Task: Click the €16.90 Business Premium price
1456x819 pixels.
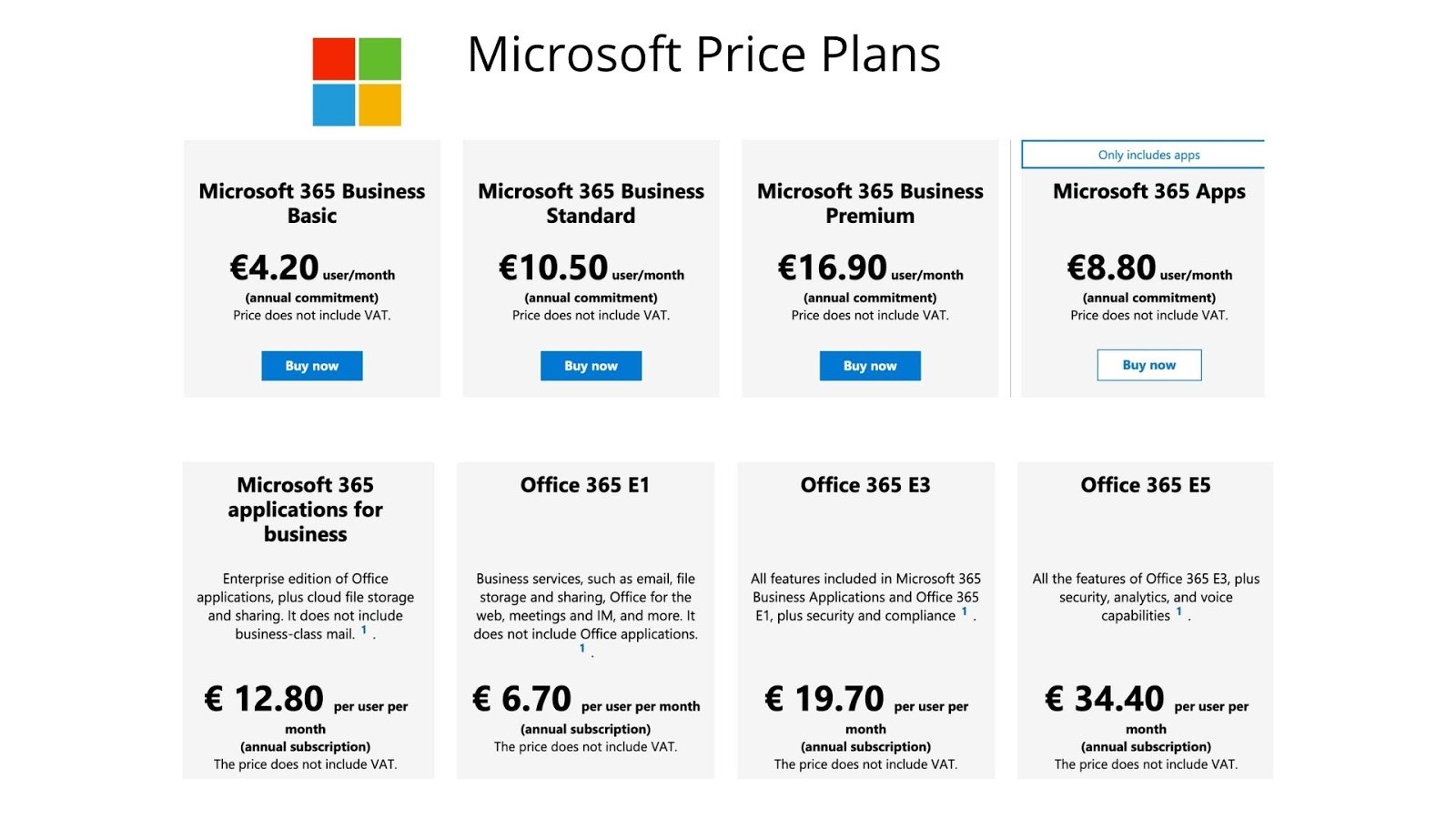Action: (x=870, y=268)
